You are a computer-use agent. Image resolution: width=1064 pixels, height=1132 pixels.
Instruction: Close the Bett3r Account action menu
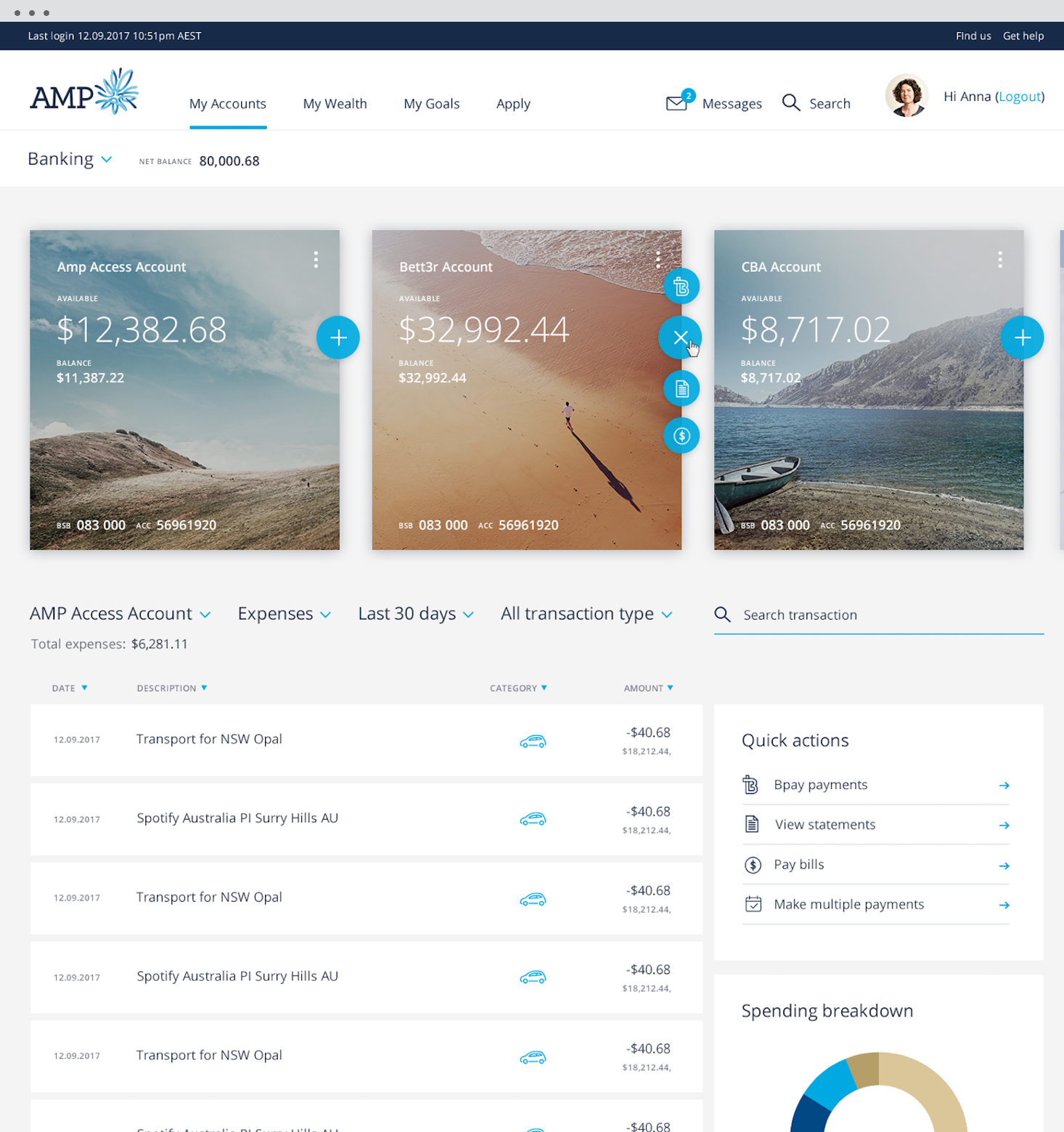tap(680, 337)
